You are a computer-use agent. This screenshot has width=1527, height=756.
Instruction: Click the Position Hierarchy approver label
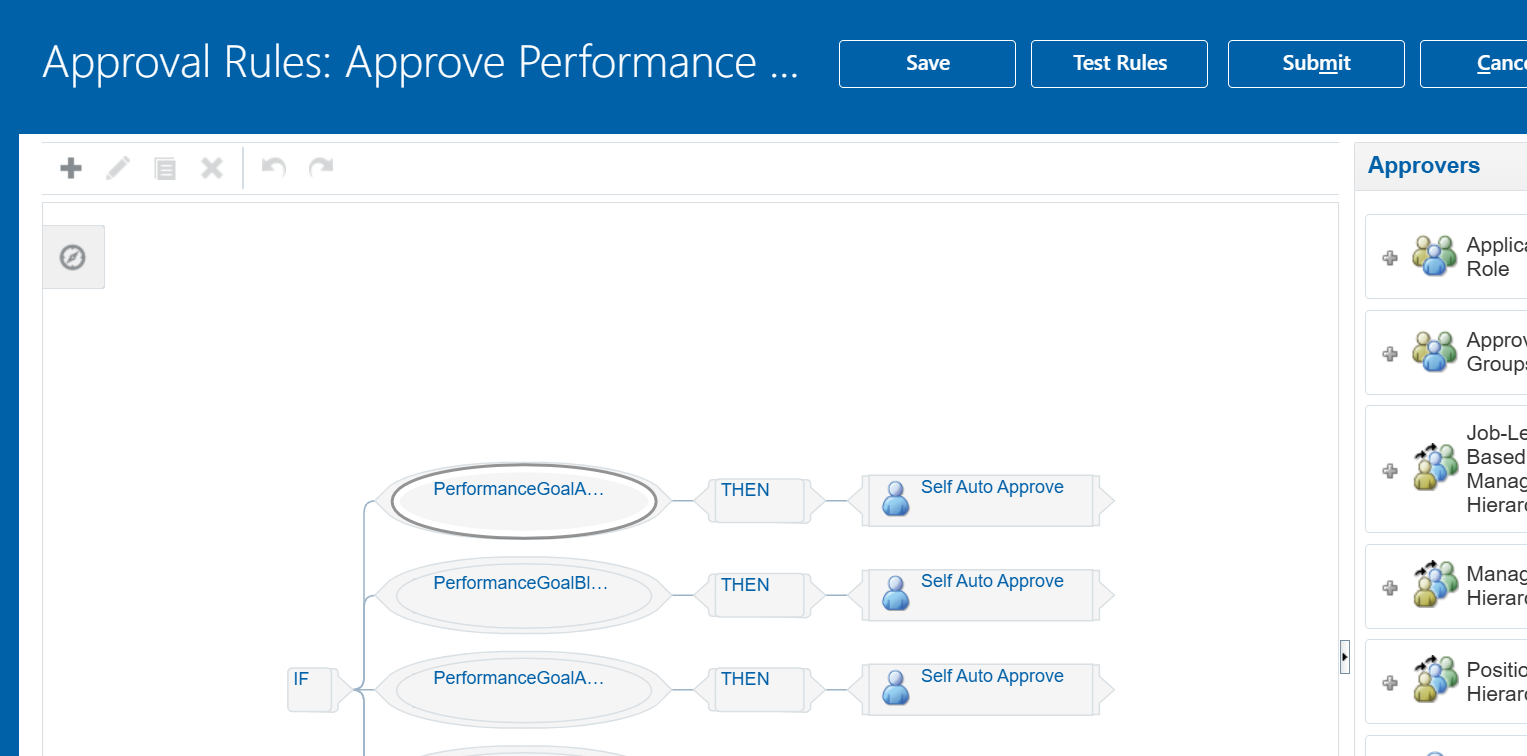pos(1496,682)
